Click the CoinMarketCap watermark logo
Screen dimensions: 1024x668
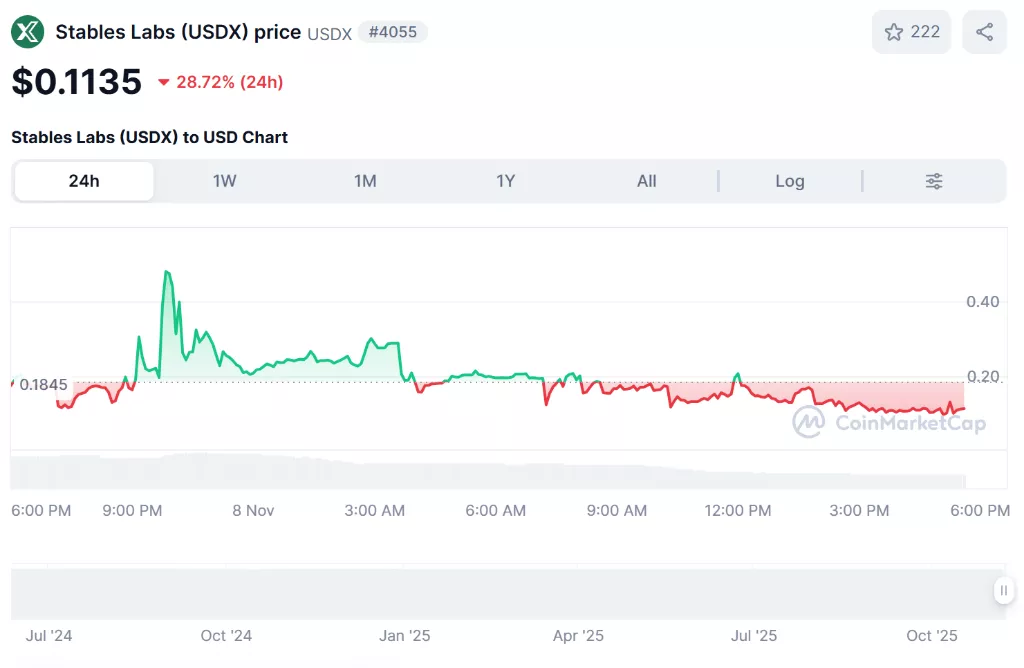pos(889,423)
